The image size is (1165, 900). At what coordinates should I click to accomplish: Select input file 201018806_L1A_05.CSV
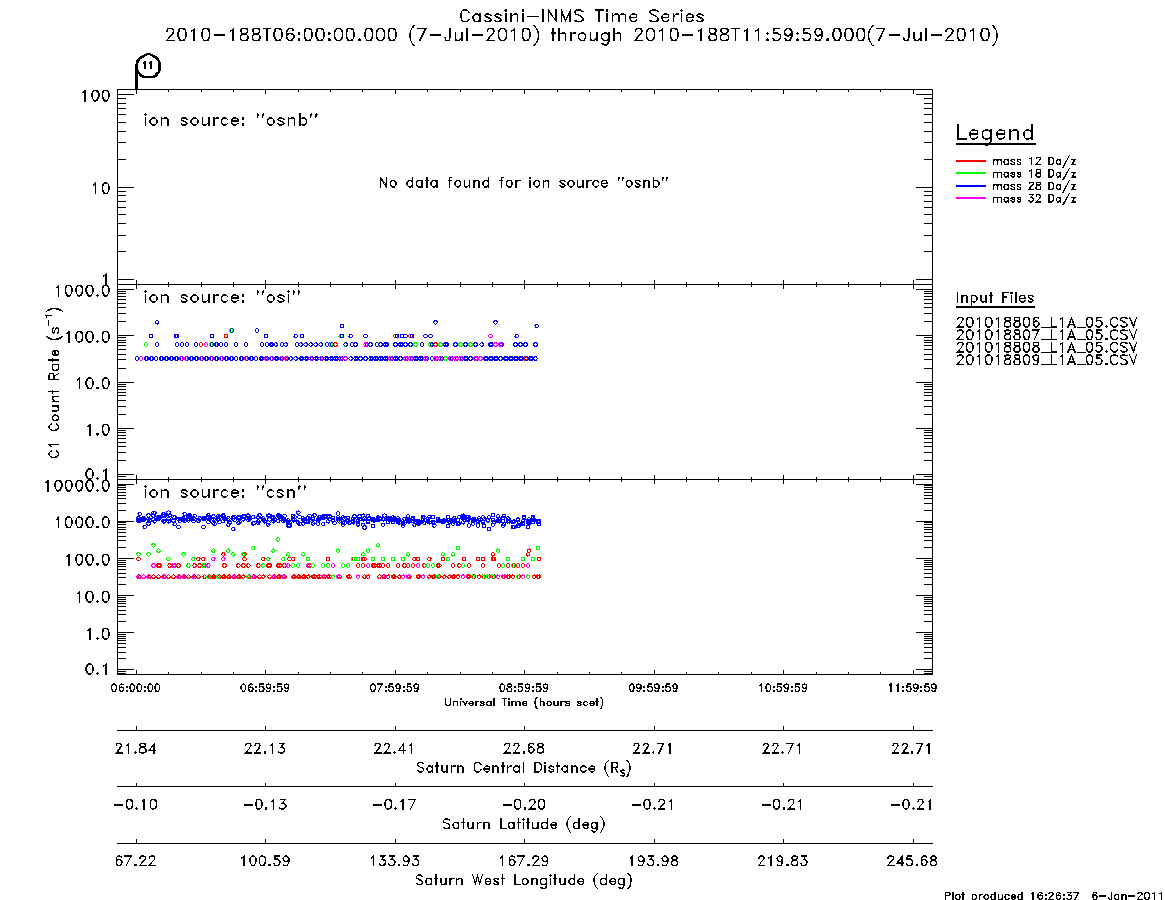1046,323
